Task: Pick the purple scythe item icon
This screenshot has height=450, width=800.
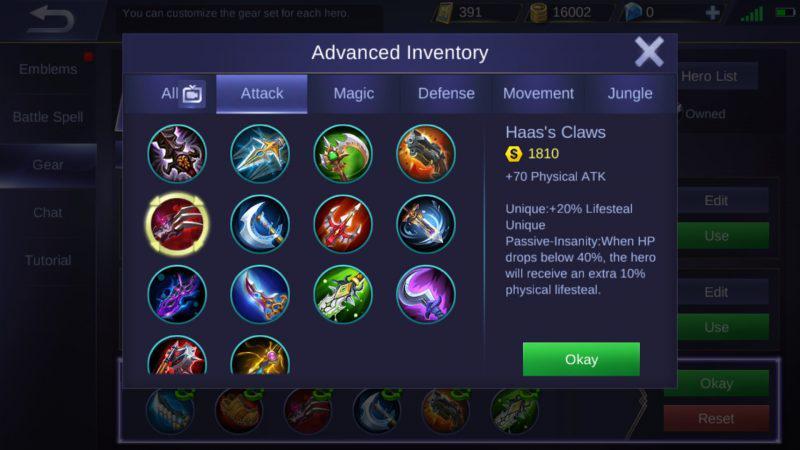Action: point(426,294)
